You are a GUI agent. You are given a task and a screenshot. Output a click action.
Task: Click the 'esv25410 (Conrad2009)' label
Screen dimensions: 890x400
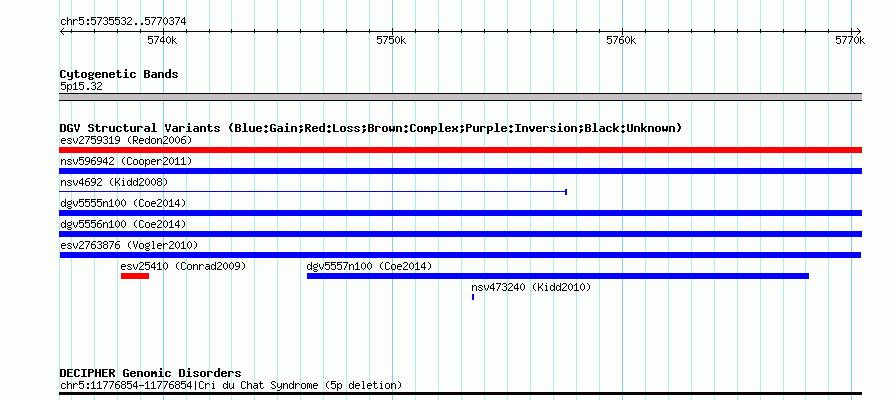pyautogui.click(x=183, y=266)
